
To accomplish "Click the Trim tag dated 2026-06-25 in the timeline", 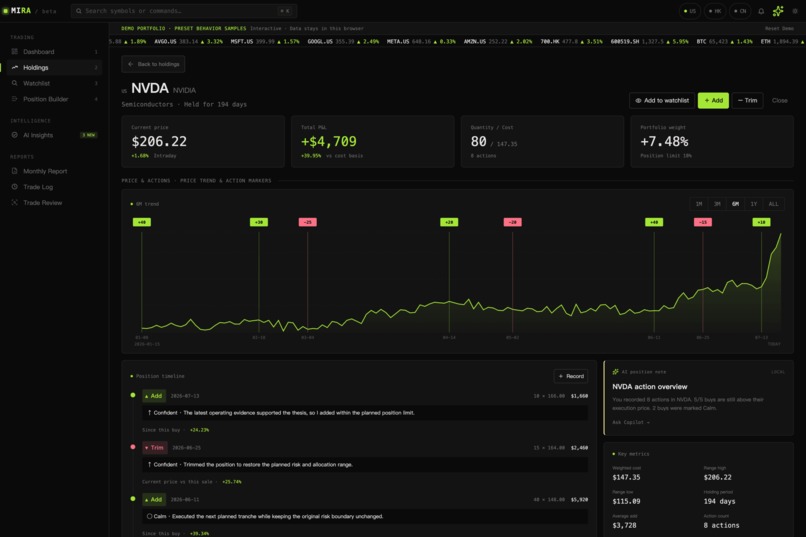I will pyautogui.click(x=155, y=448).
